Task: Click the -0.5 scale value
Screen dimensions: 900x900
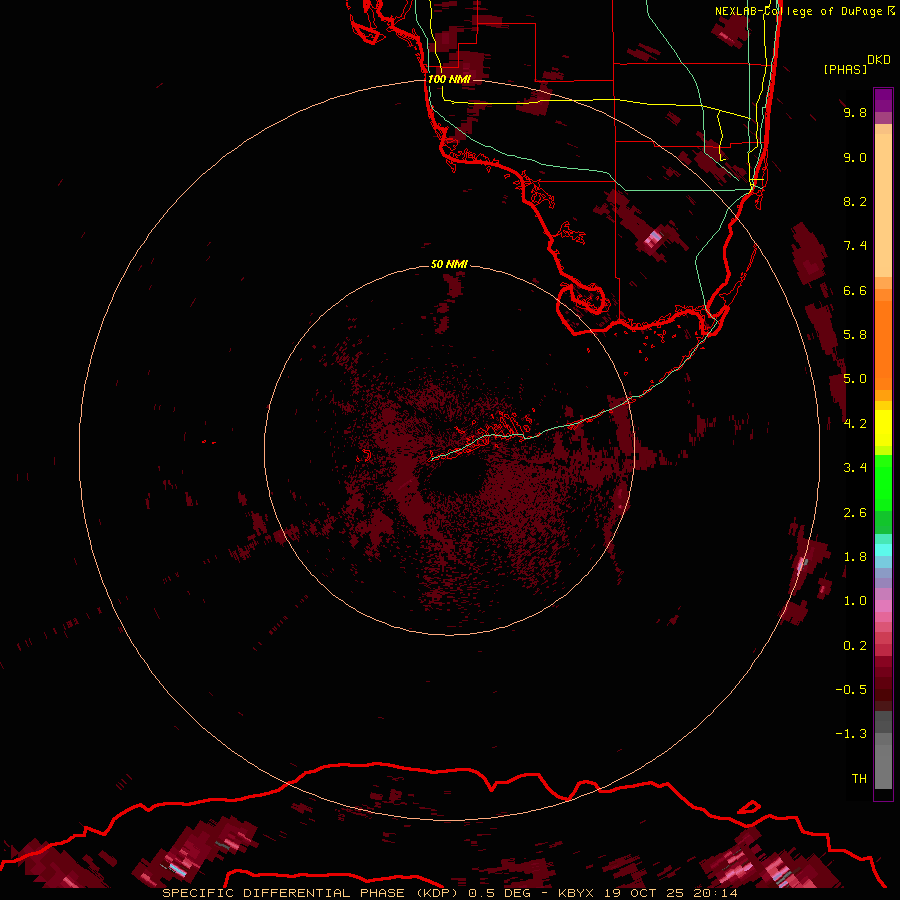Action: (x=851, y=690)
